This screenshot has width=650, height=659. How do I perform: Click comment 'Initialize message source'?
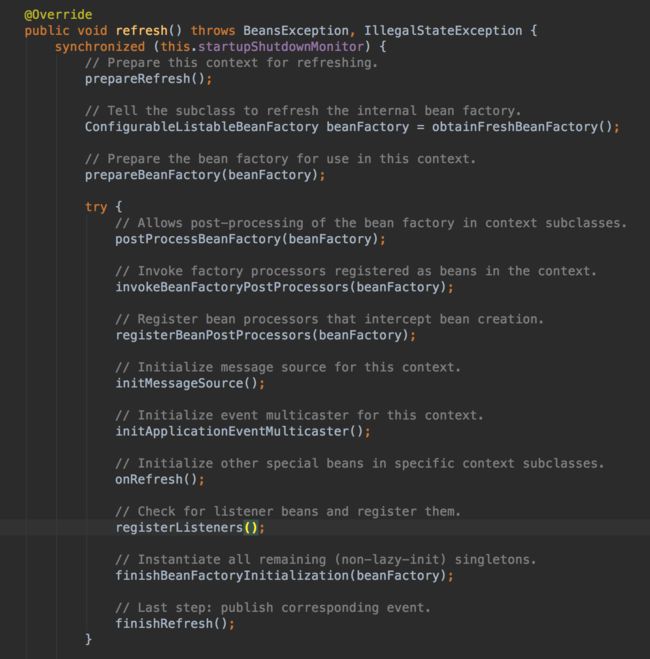click(288, 367)
